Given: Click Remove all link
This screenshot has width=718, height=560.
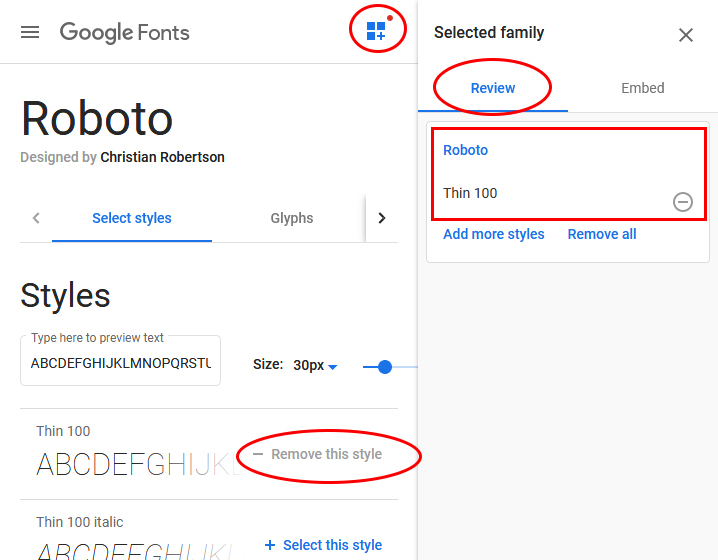Looking at the screenshot, I should [x=602, y=234].
